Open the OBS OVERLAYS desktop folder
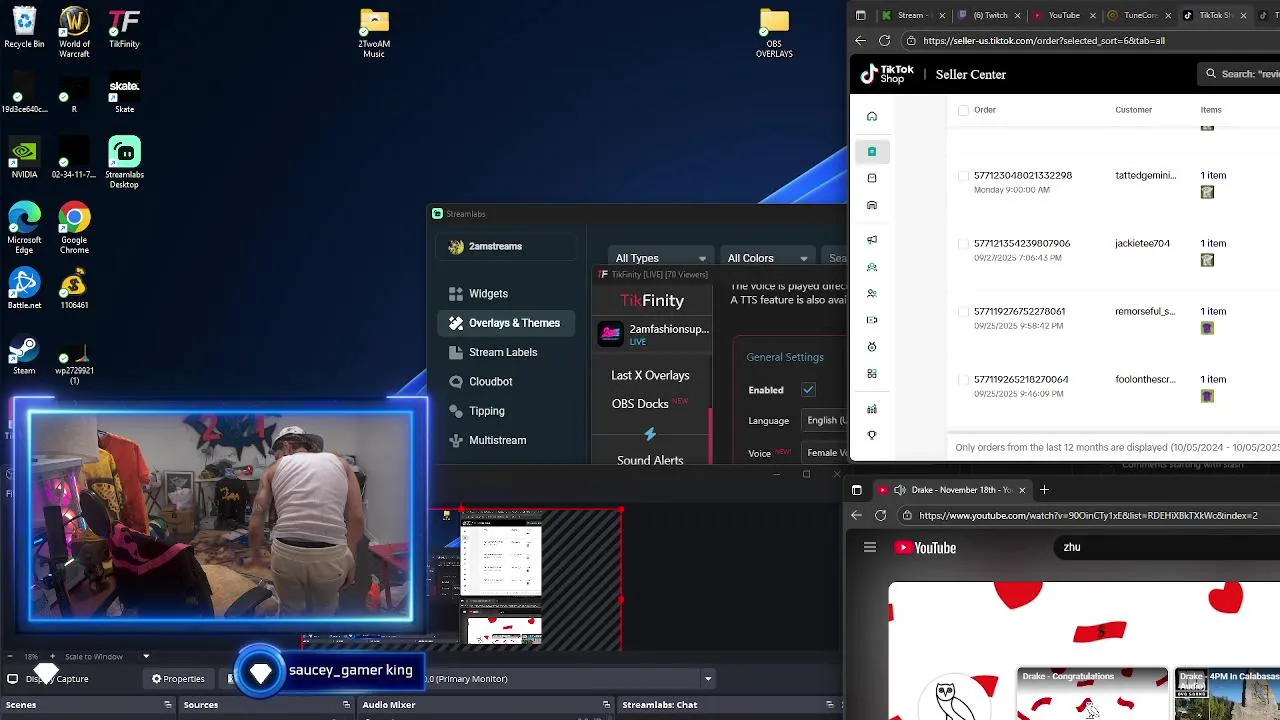1280x720 pixels. [774, 33]
